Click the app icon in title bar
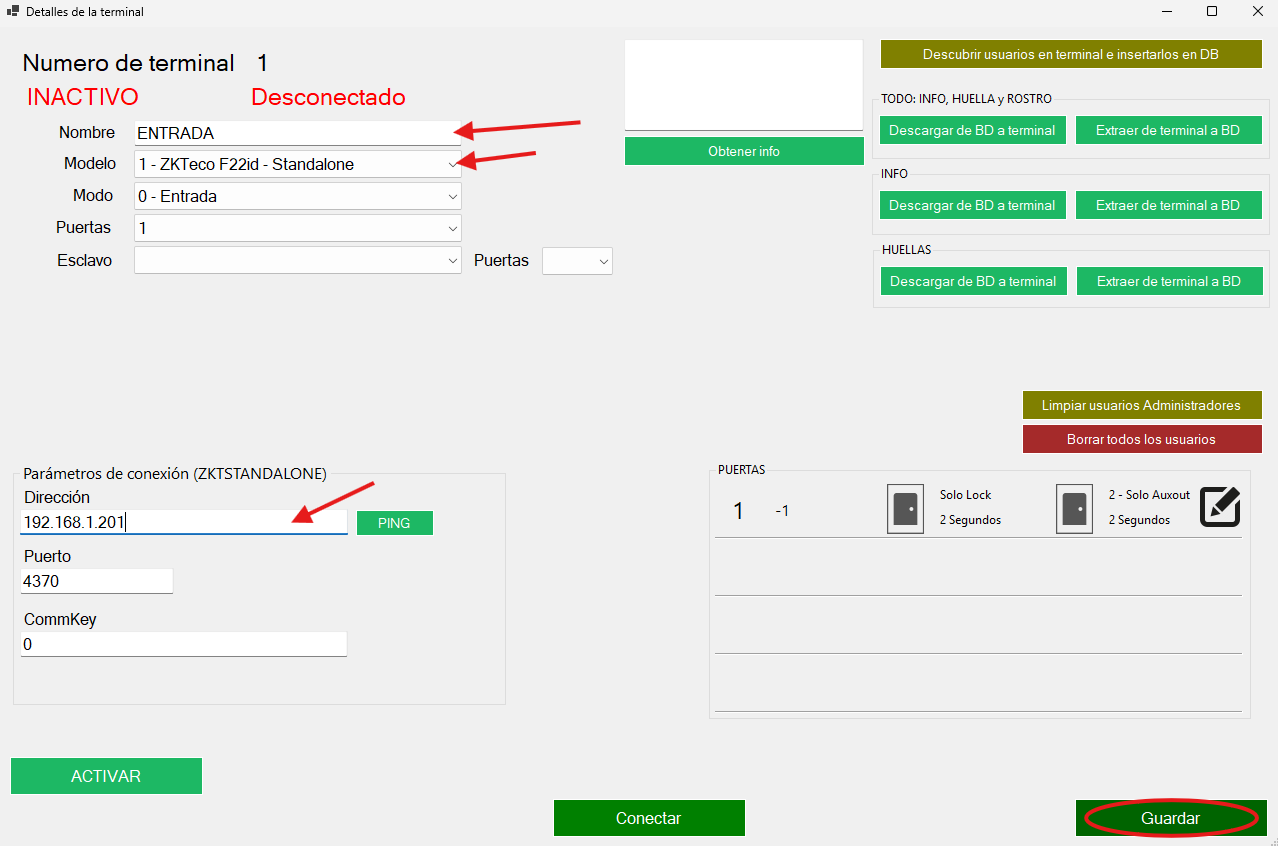This screenshot has height=846, width=1278. (x=13, y=12)
